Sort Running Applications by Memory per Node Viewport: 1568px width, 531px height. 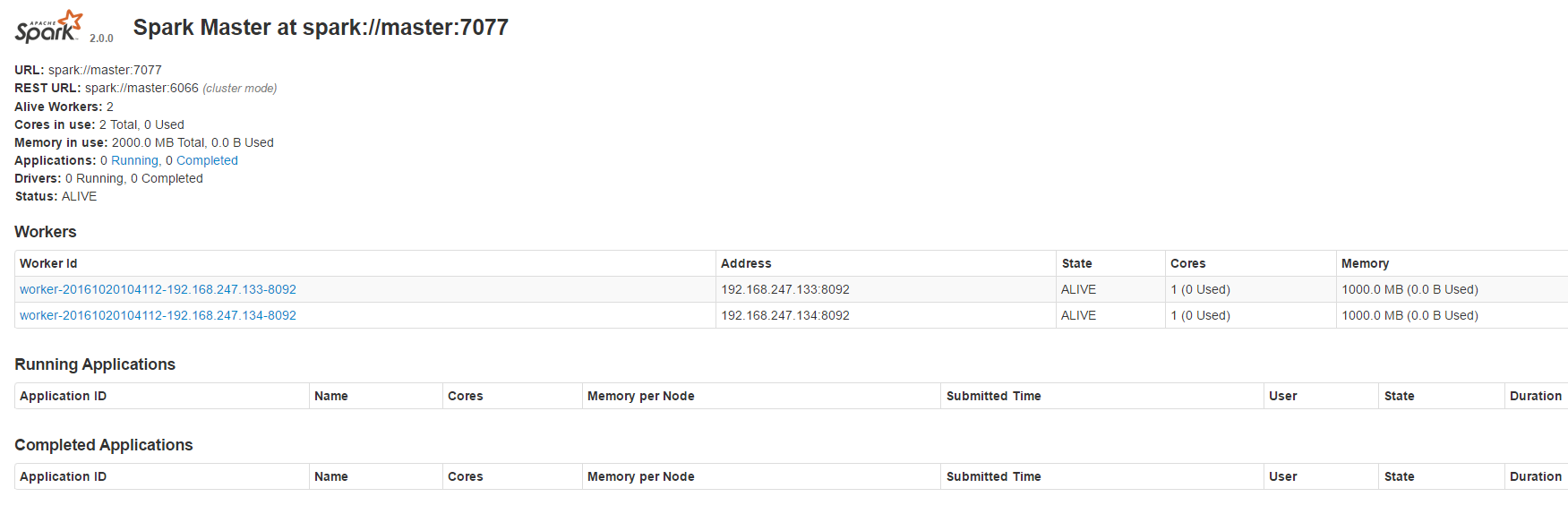tap(640, 396)
